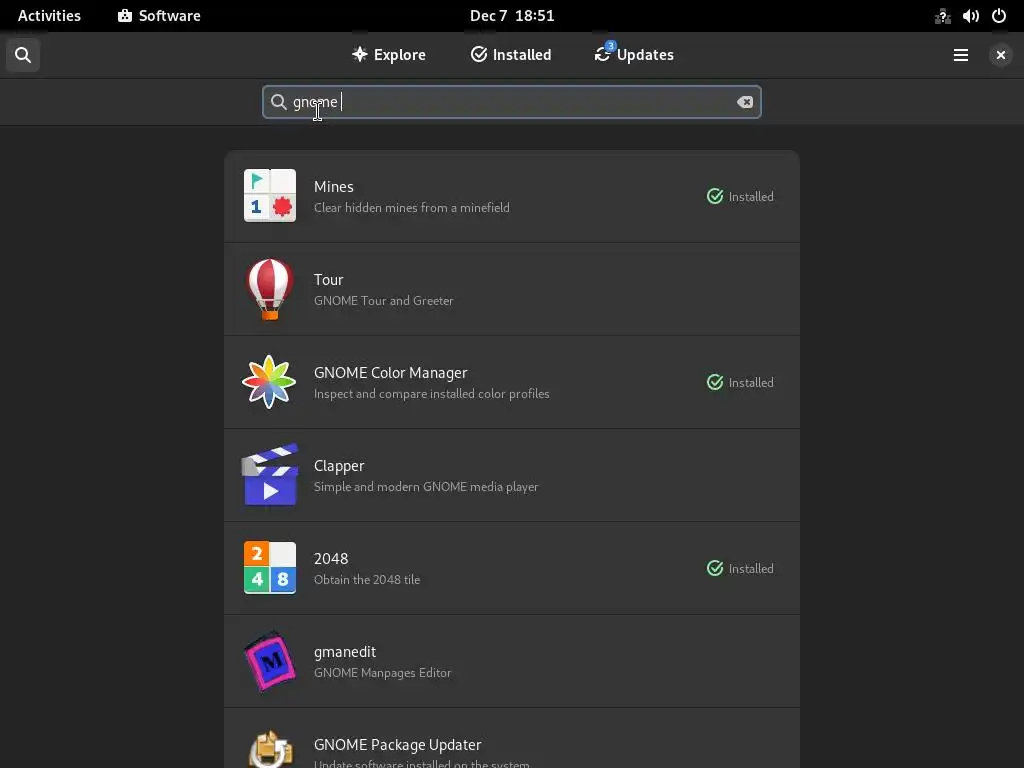Click the gmanedit title text
The height and width of the screenshot is (768, 1024).
coord(345,652)
